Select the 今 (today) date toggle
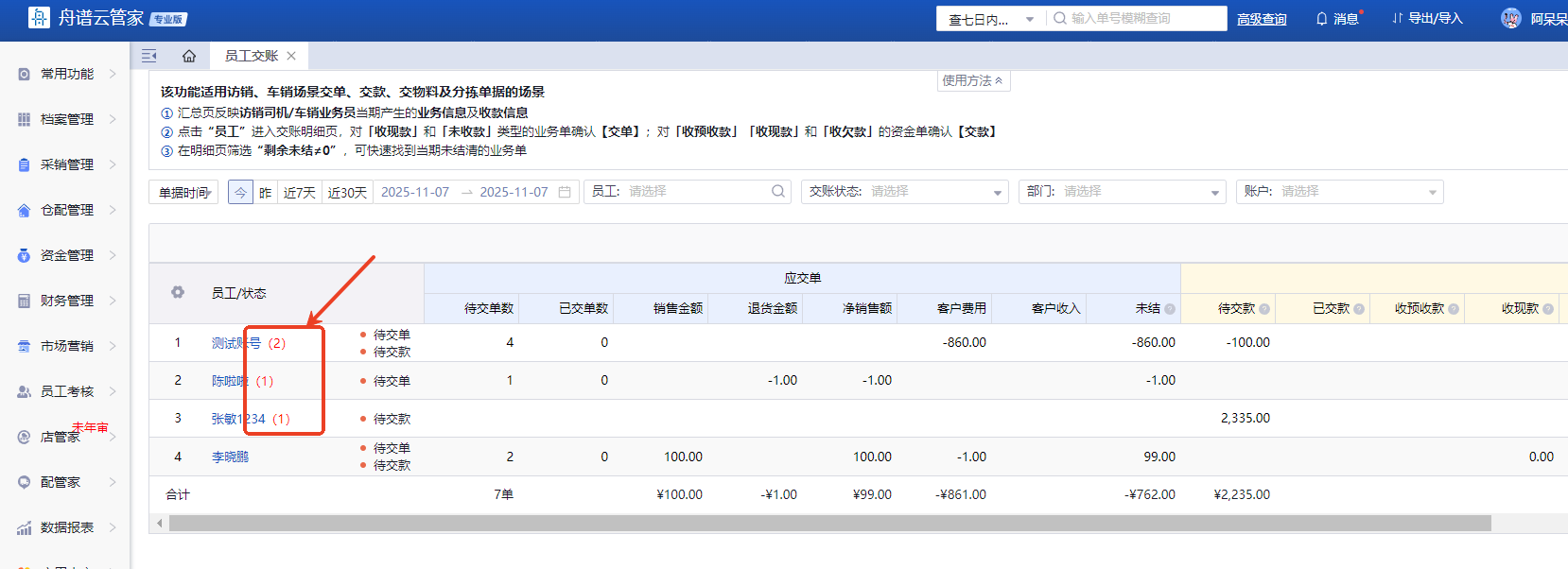Viewport: 1568px width, 569px height. click(x=240, y=193)
